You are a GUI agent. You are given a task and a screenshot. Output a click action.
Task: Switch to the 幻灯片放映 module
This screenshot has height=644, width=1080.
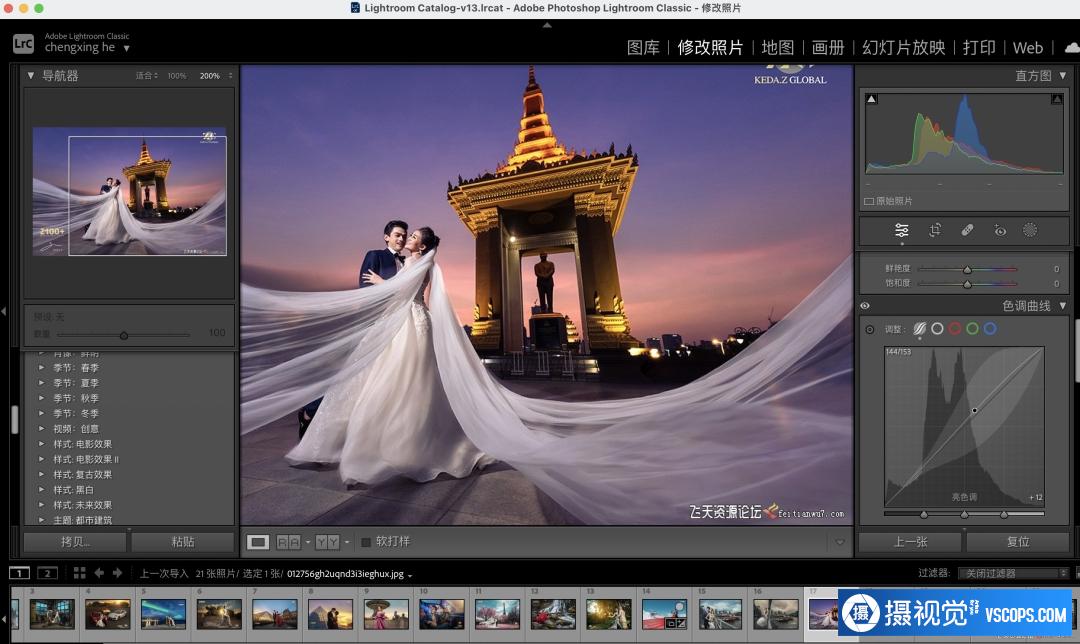tap(904, 48)
